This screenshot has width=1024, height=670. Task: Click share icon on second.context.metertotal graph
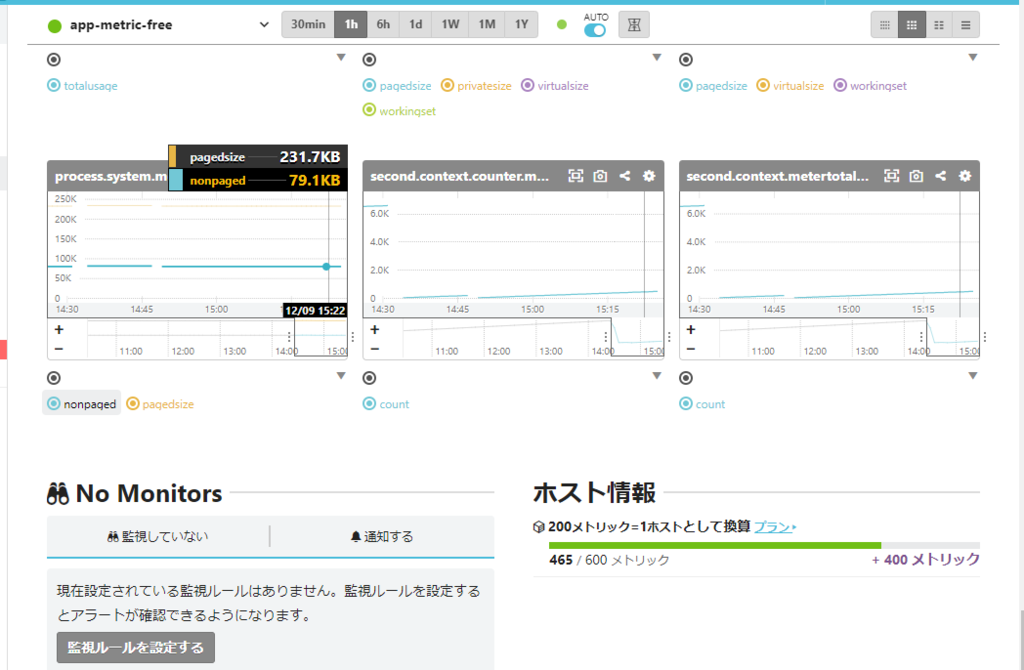point(941,176)
